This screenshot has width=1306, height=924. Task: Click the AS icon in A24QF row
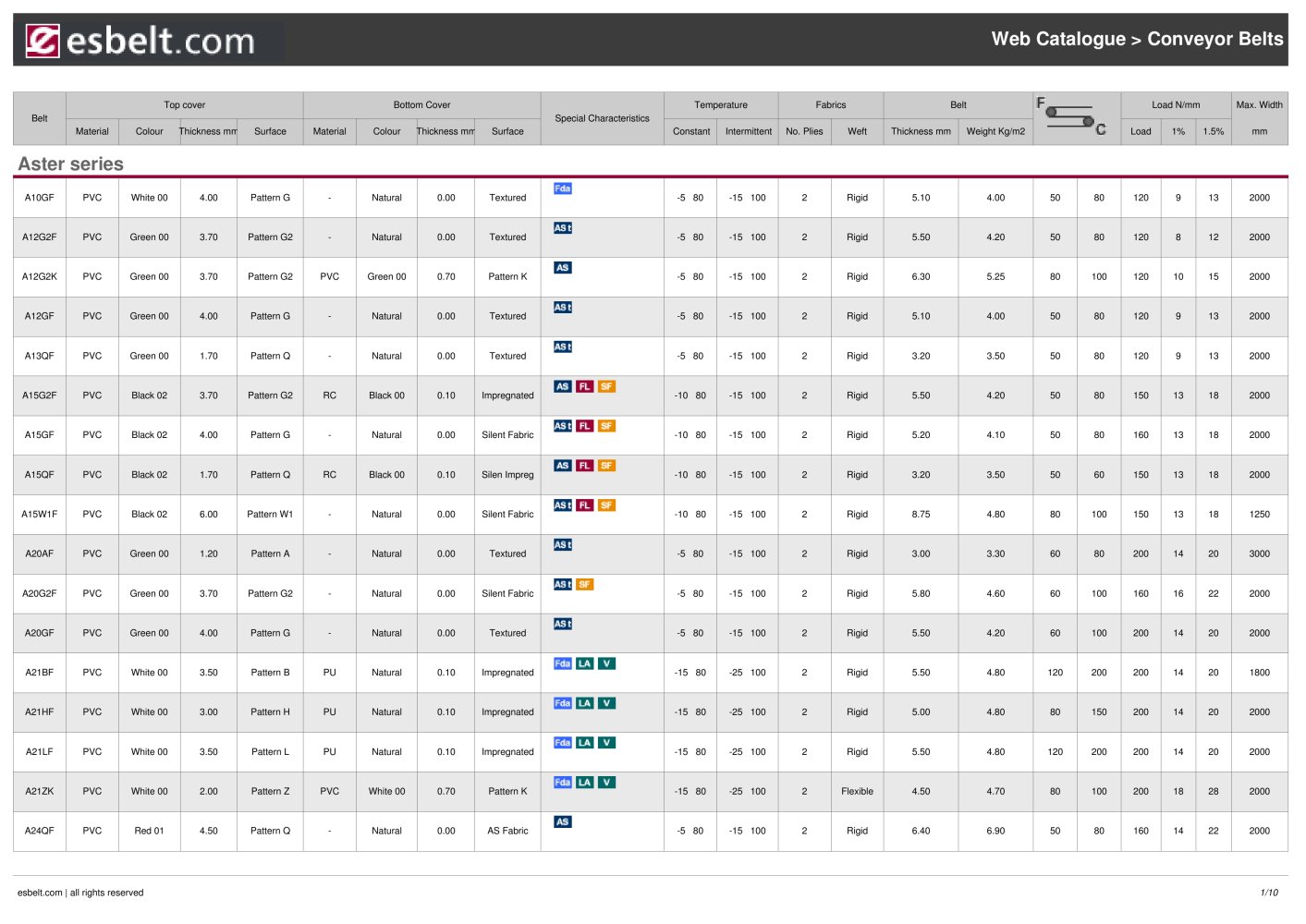[x=562, y=821]
